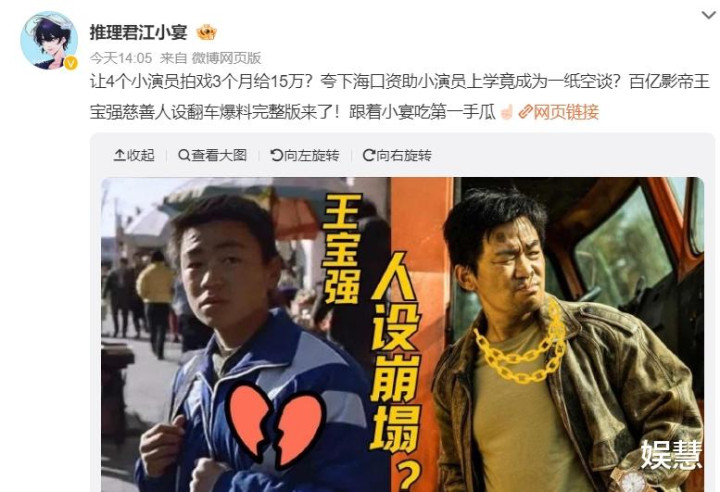Open the orange 网页链接 hyperlink

tap(566, 112)
